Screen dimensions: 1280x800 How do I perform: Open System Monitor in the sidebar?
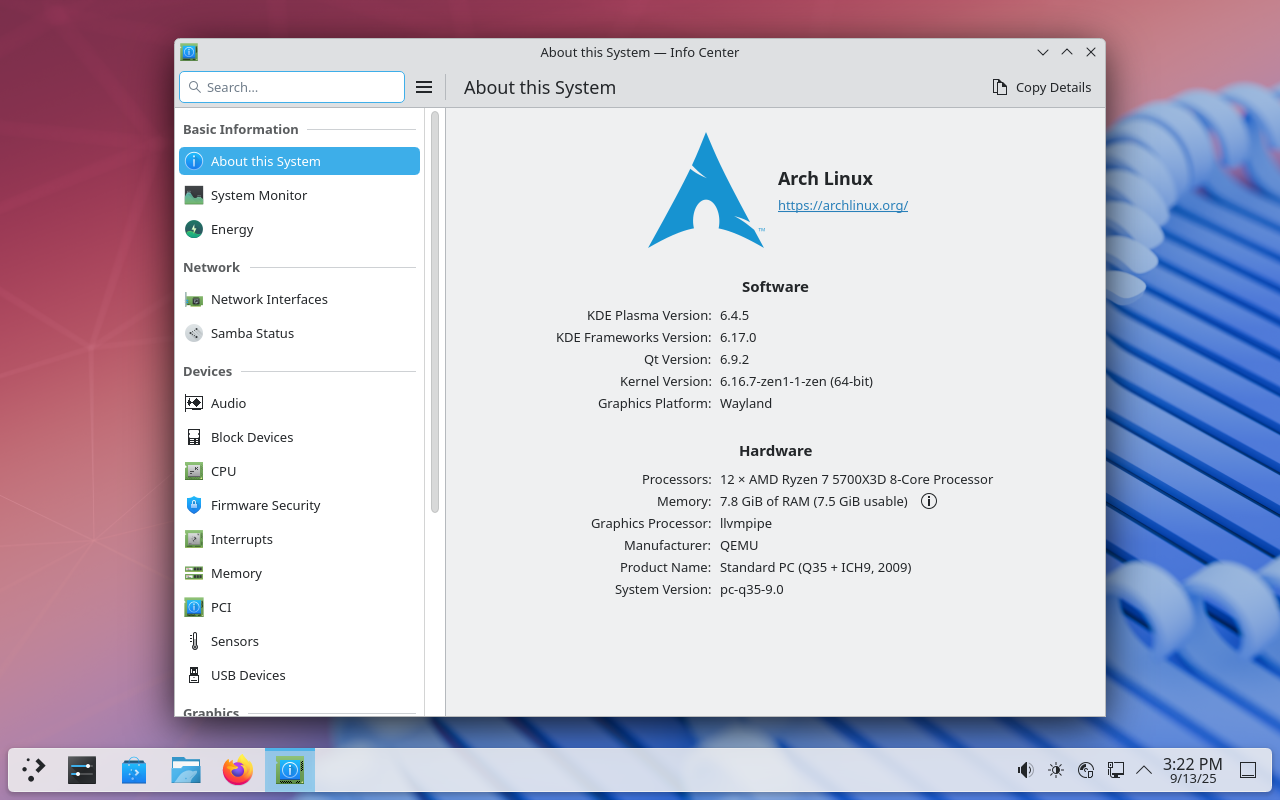(x=258, y=195)
